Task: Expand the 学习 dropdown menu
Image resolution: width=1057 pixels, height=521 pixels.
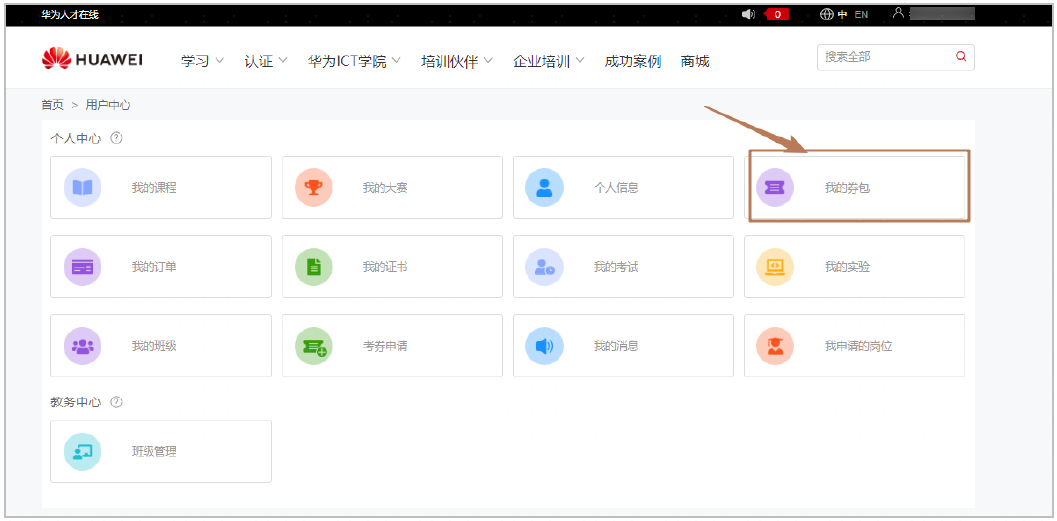Action: (x=202, y=61)
